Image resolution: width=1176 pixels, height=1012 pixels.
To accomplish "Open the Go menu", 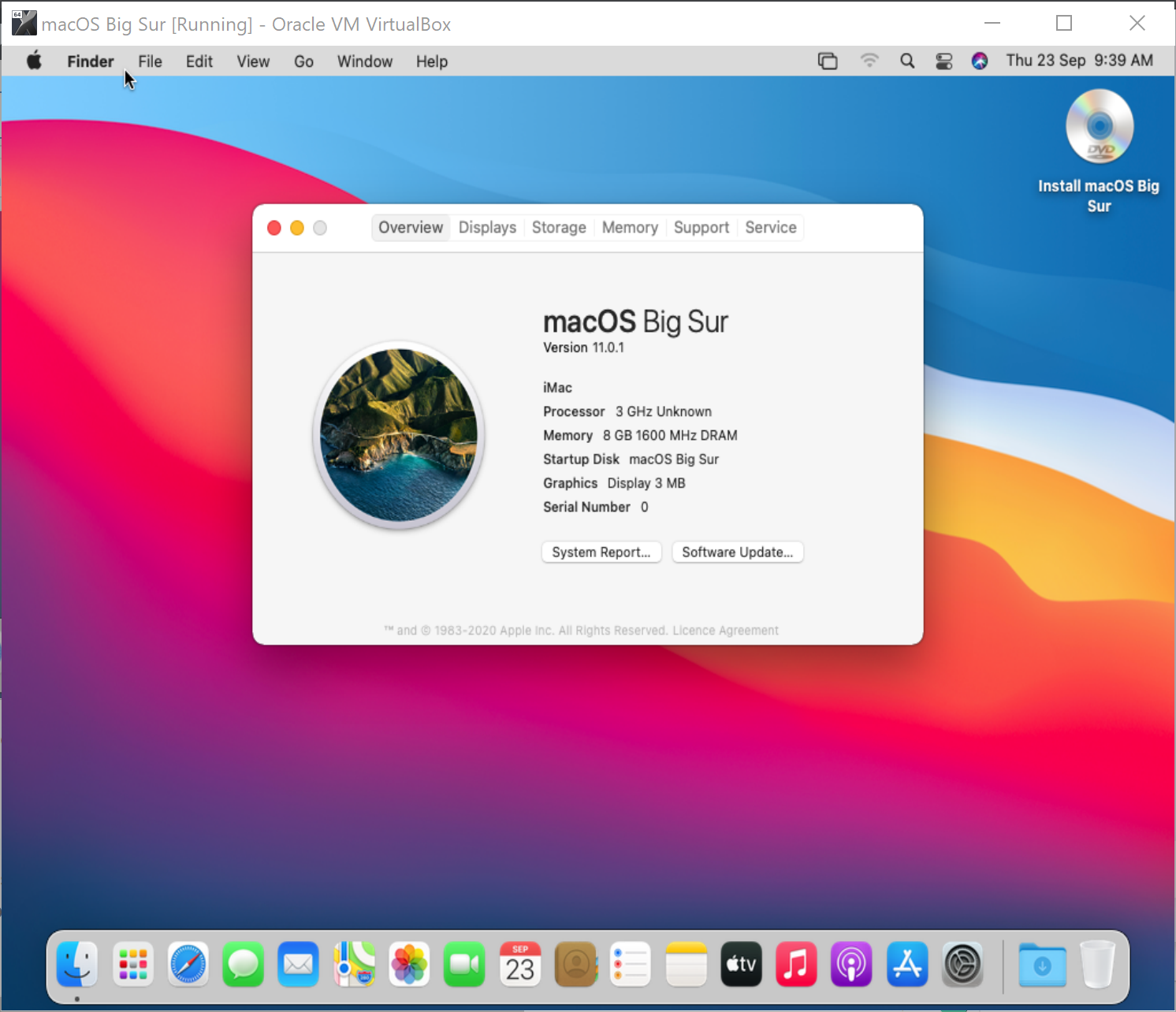I will tap(303, 61).
